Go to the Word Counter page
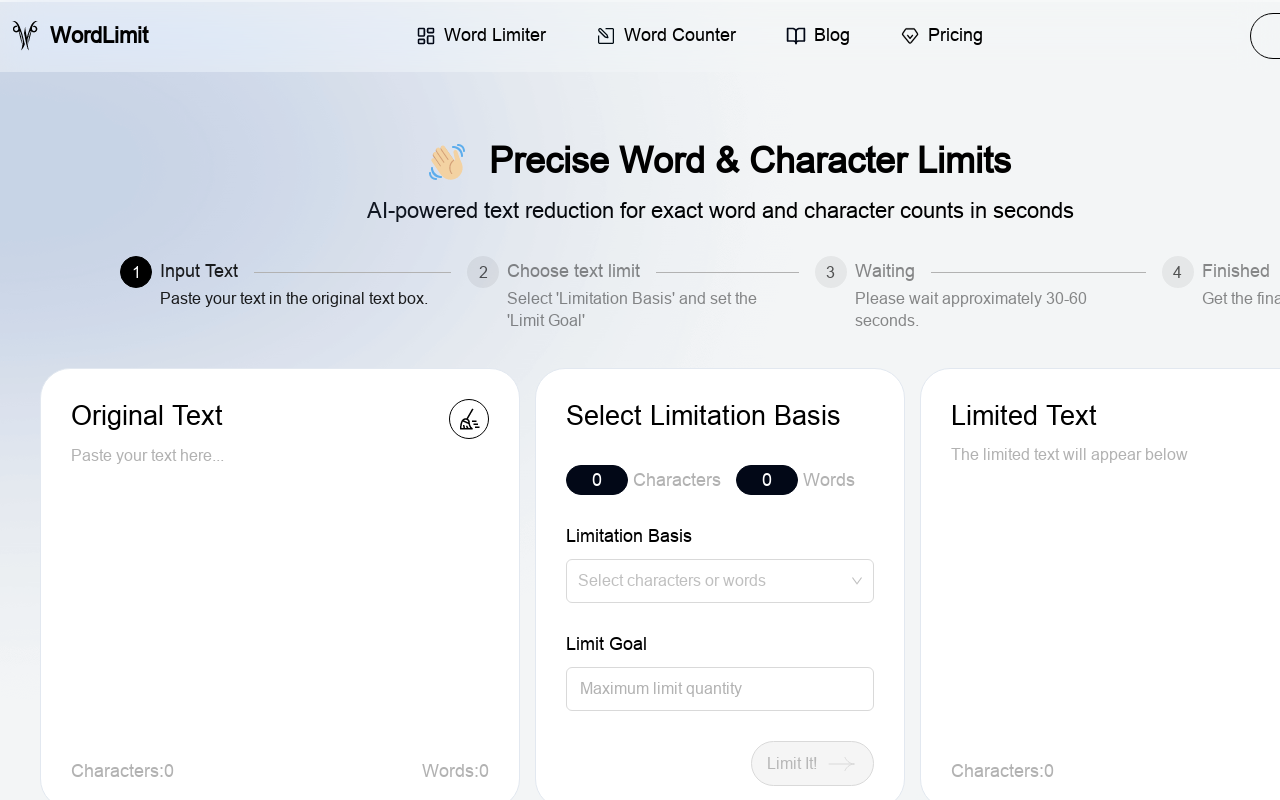Viewport: 1280px width, 800px height. 679,35
